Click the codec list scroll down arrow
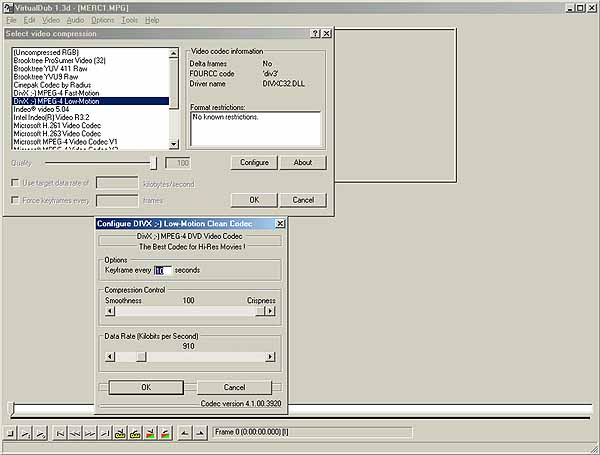Image resolution: width=600 pixels, height=455 pixels. click(174, 144)
